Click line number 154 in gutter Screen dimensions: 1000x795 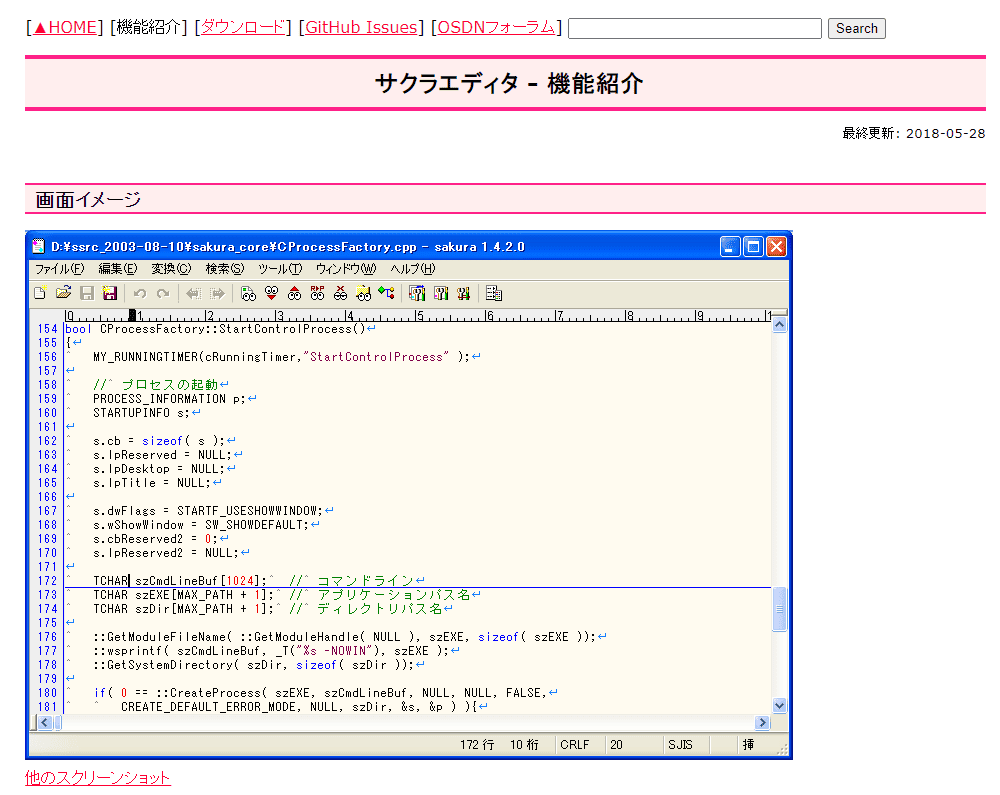[47, 329]
